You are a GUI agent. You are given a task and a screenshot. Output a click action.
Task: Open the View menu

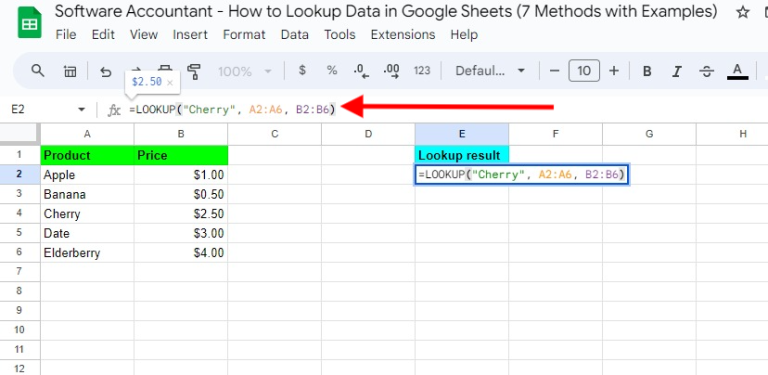[x=144, y=35]
